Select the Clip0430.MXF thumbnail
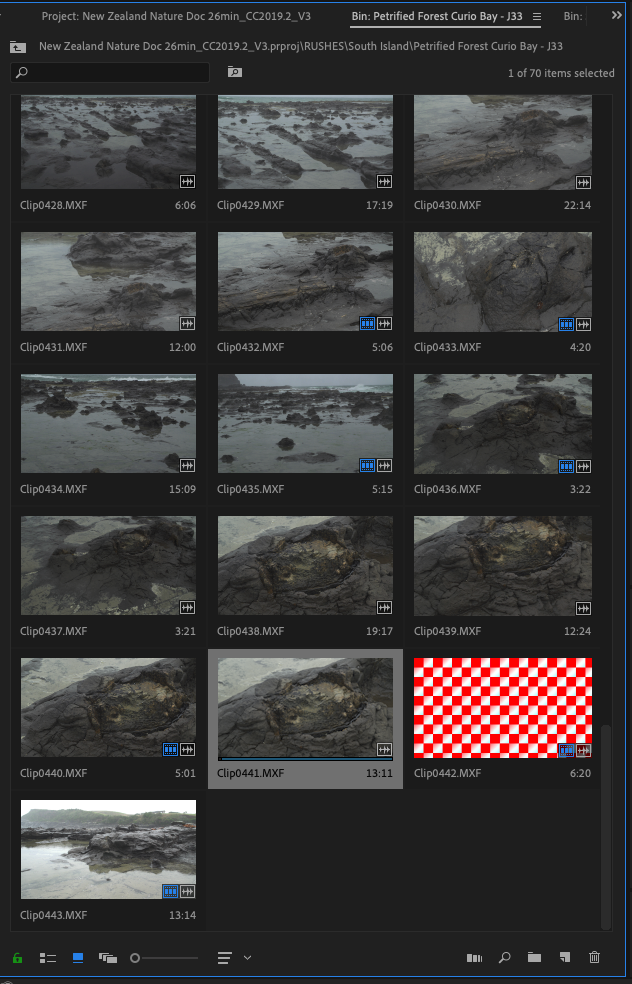This screenshot has height=984, width=632. coord(503,142)
